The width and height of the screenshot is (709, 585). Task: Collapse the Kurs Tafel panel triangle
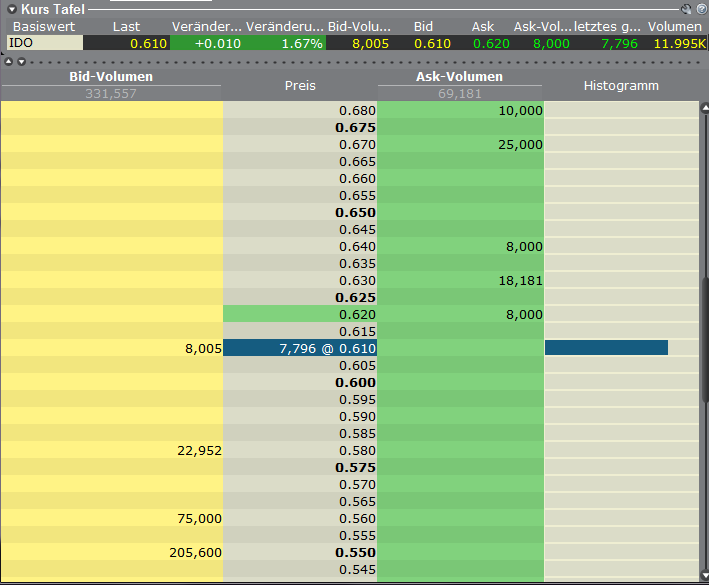click(12, 9)
